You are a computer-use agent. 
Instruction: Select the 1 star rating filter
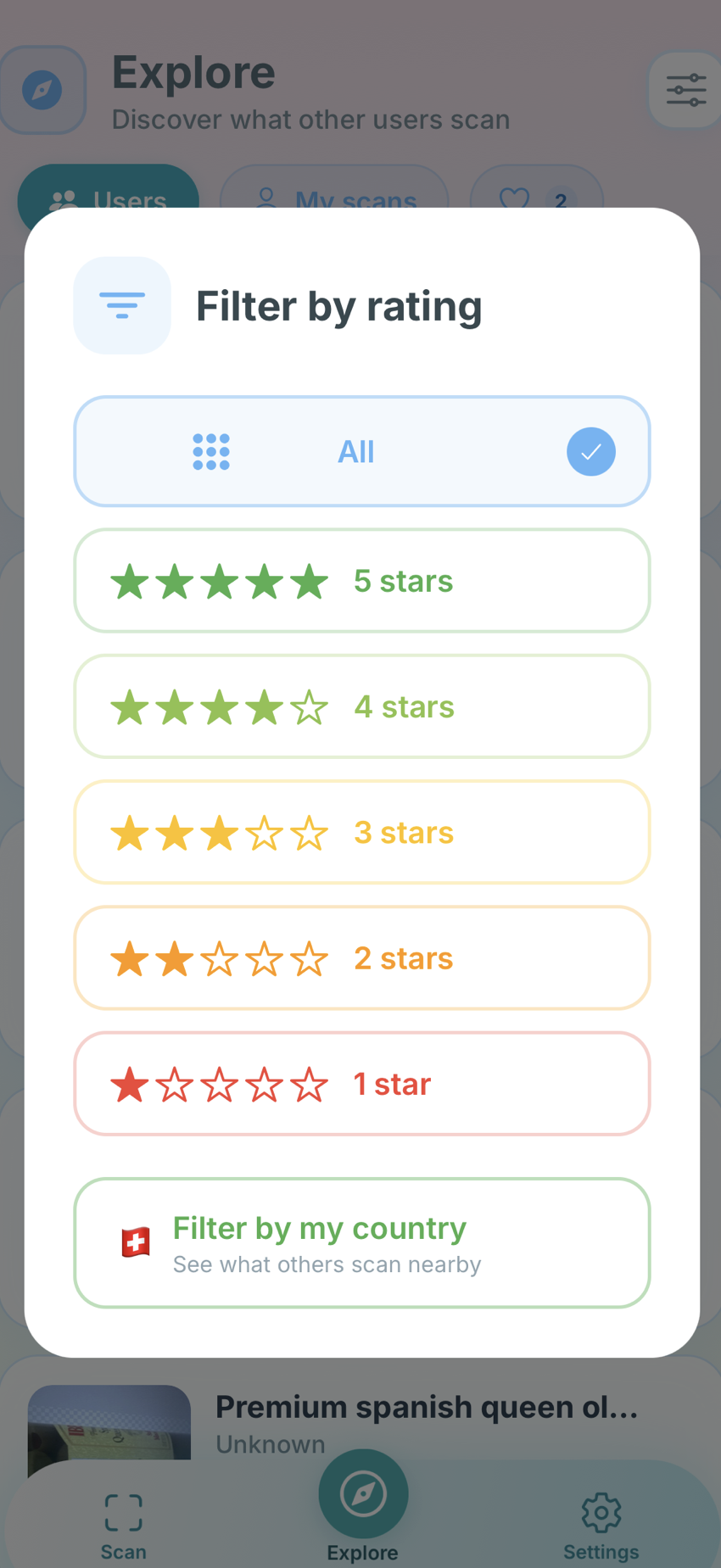(361, 1083)
